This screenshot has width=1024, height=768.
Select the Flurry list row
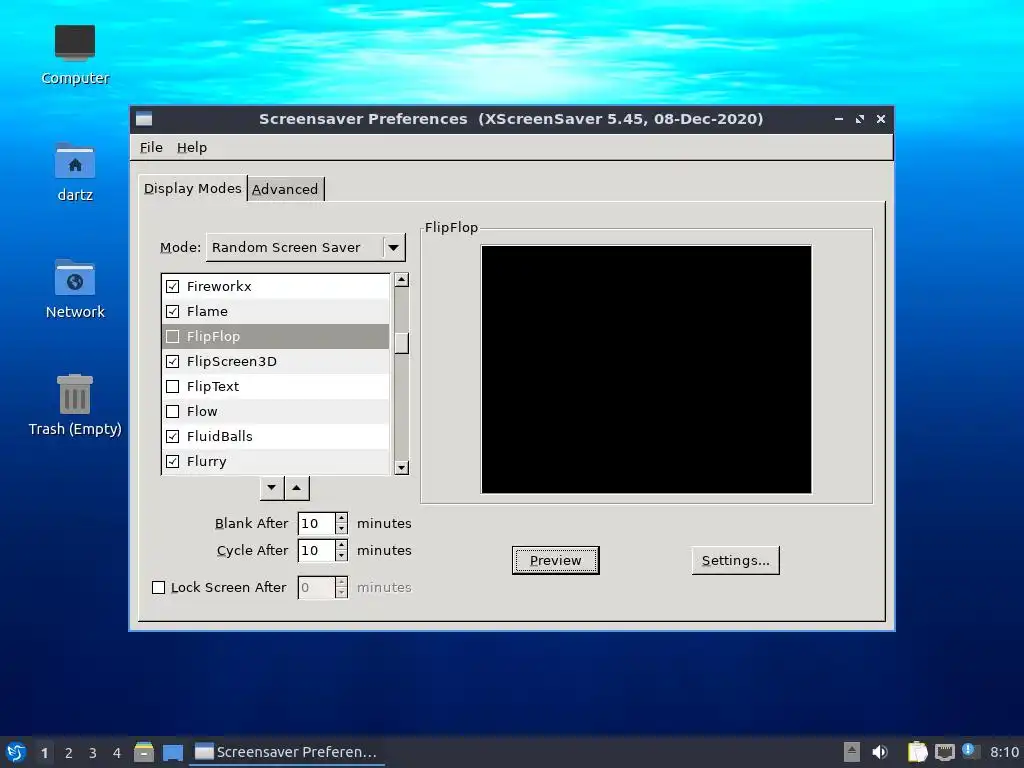pos(276,462)
